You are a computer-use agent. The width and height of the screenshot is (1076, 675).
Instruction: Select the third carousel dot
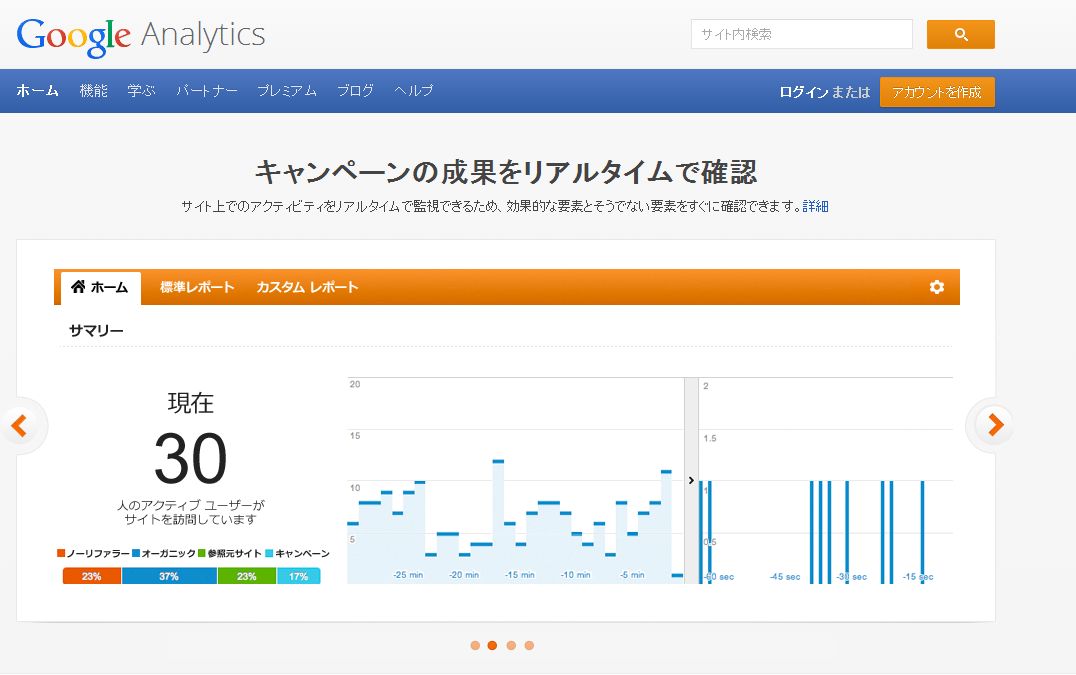pos(511,646)
